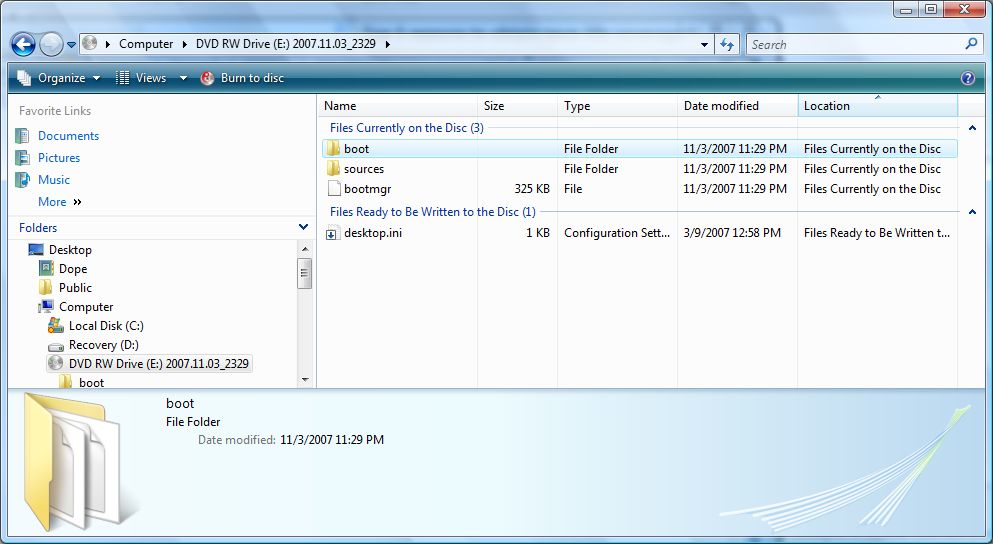
Task: Open the address bar history dropdown
Action: coord(704,44)
